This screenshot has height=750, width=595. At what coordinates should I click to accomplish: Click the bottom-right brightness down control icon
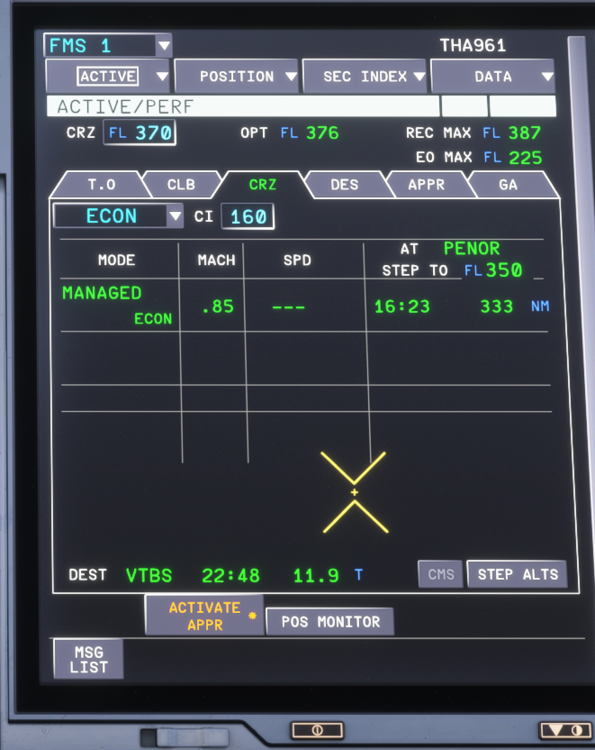click(x=566, y=730)
